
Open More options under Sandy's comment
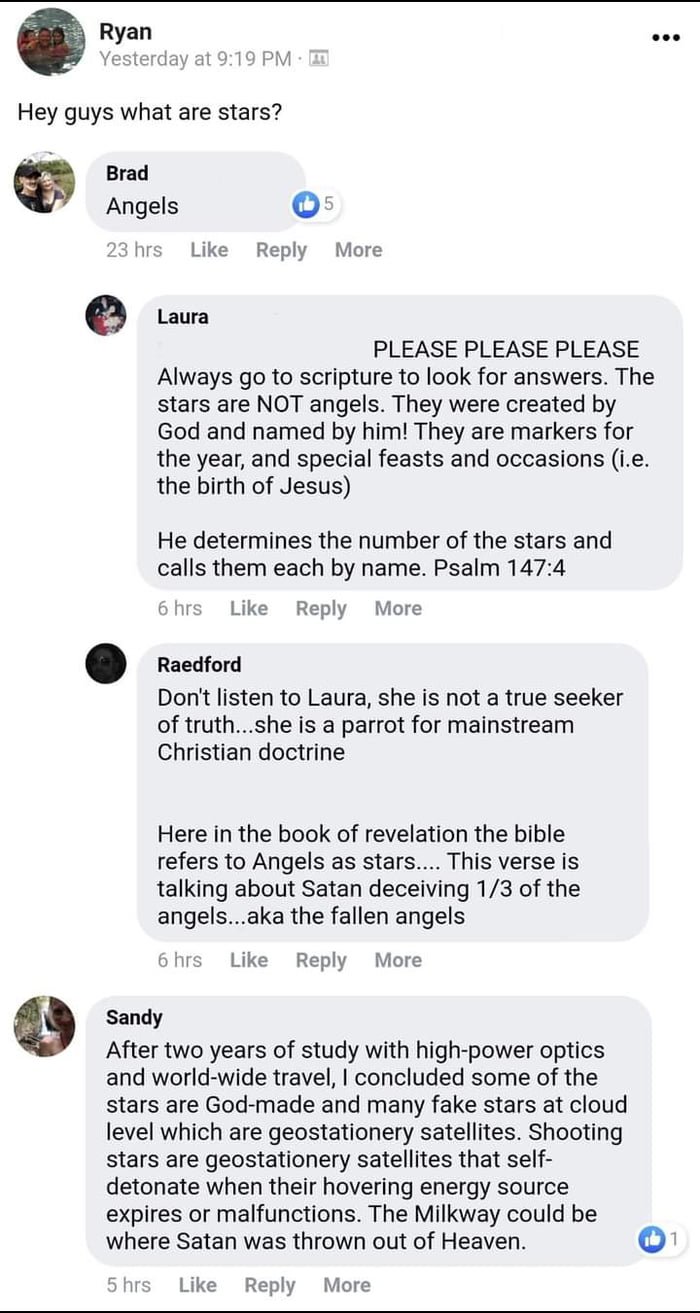pyautogui.click(x=346, y=1285)
